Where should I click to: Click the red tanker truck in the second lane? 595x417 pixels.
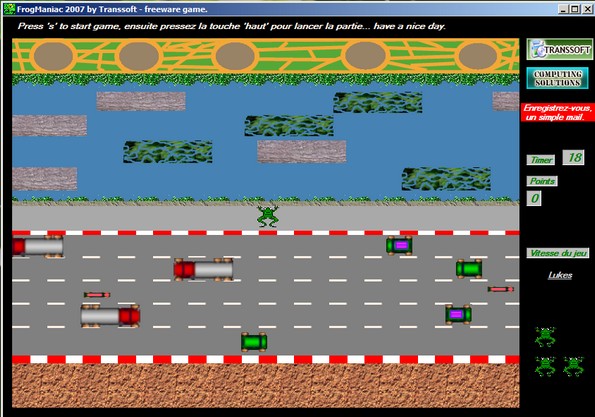tap(203, 270)
